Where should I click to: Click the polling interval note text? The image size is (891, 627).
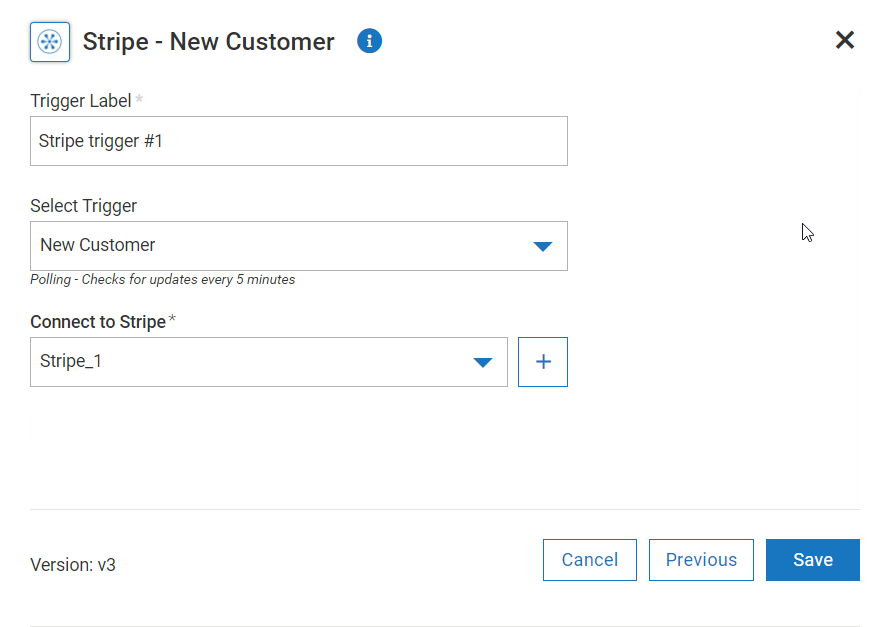pos(163,280)
